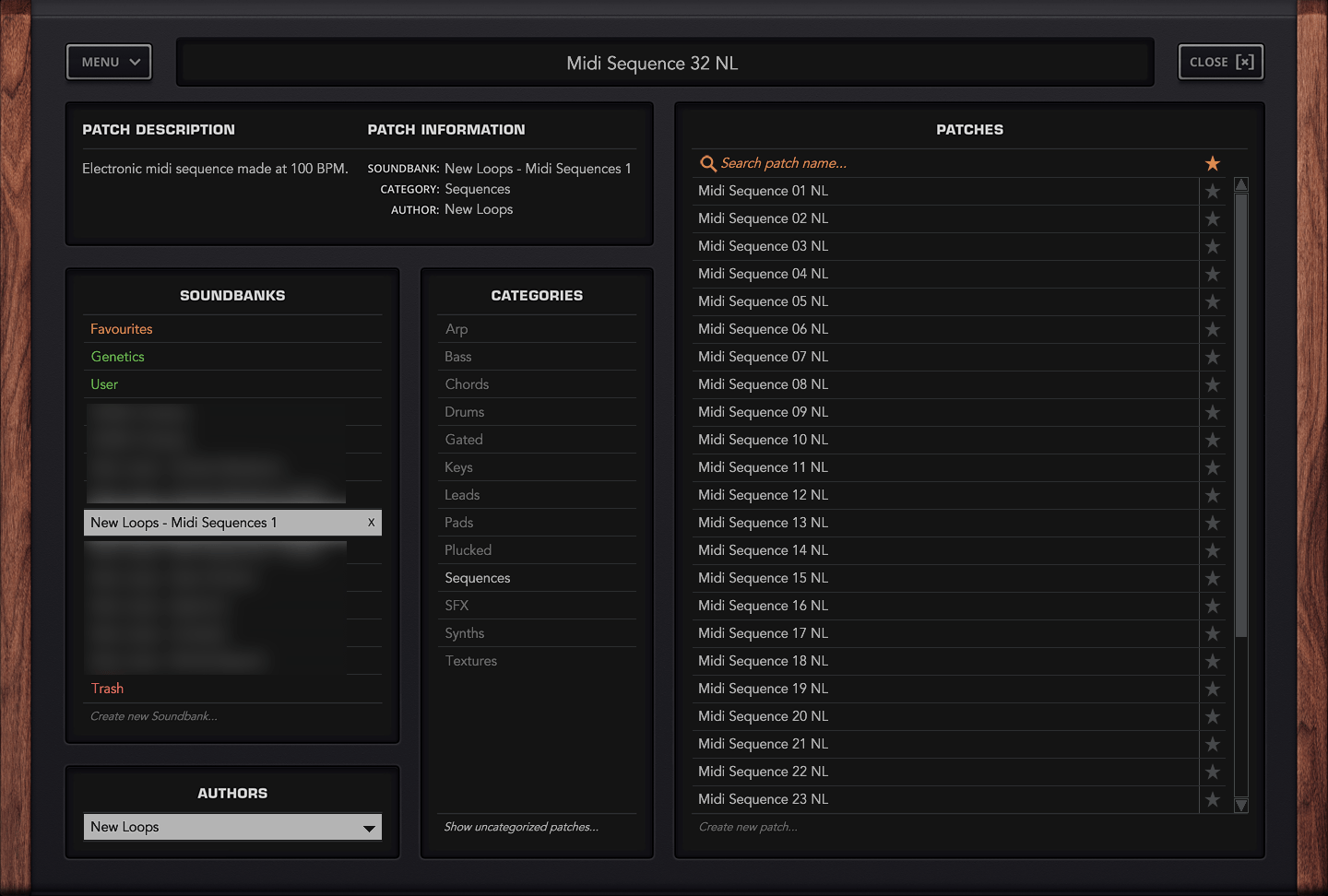Toggle favorite on Midi Sequence 18 NL
The width and height of the screenshot is (1328, 896).
[1212, 661]
